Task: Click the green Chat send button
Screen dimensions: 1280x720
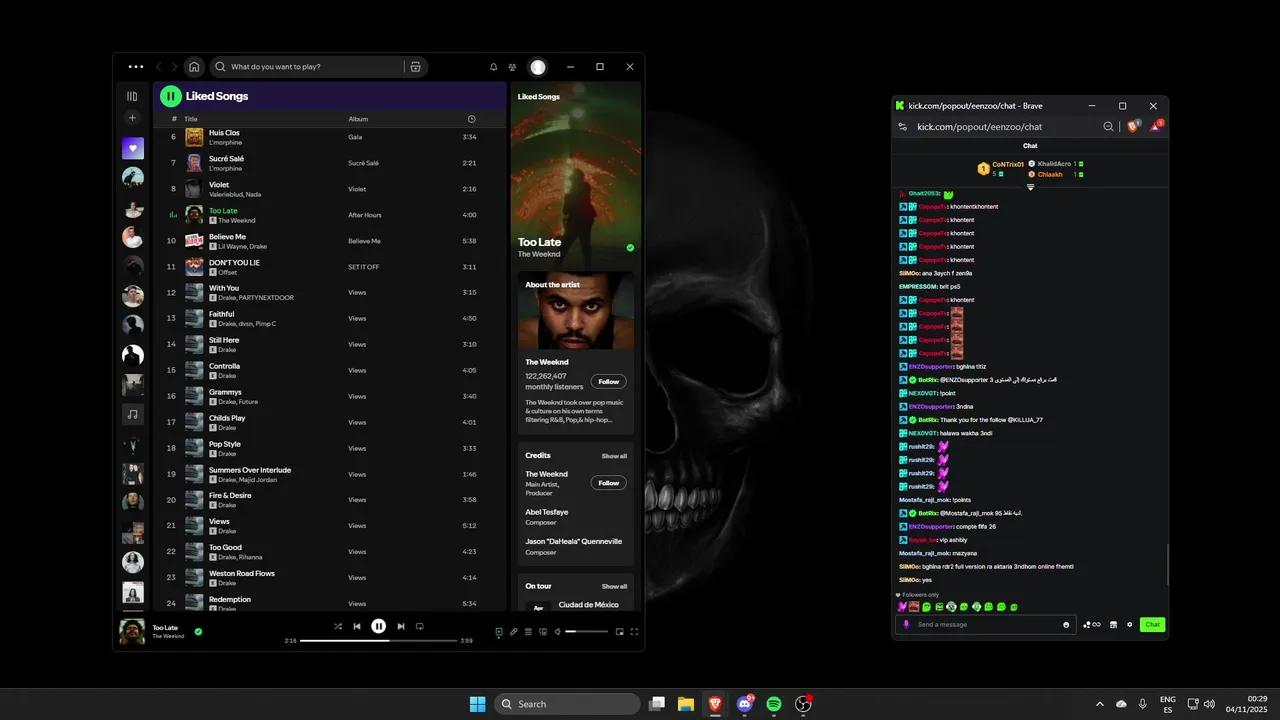Action: pos(1153,624)
